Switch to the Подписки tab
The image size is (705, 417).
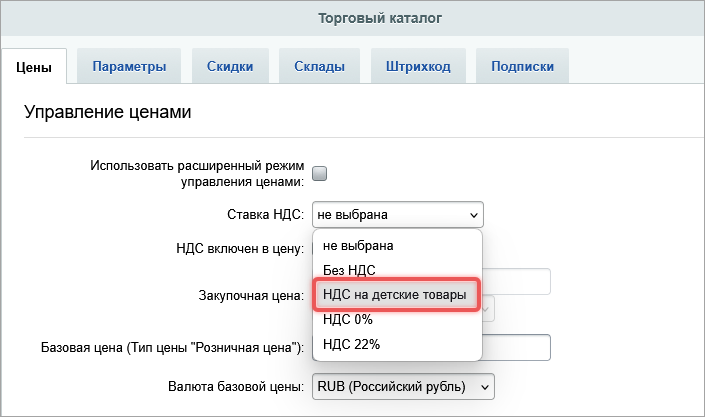[x=523, y=67]
